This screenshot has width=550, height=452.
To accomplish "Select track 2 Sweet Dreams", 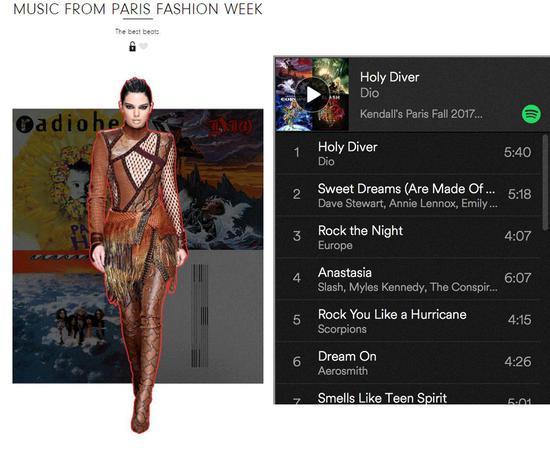I will (409, 195).
